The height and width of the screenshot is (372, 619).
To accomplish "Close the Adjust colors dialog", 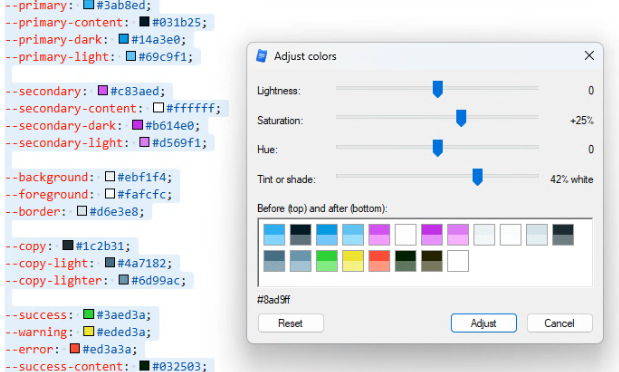I will pyautogui.click(x=589, y=56).
